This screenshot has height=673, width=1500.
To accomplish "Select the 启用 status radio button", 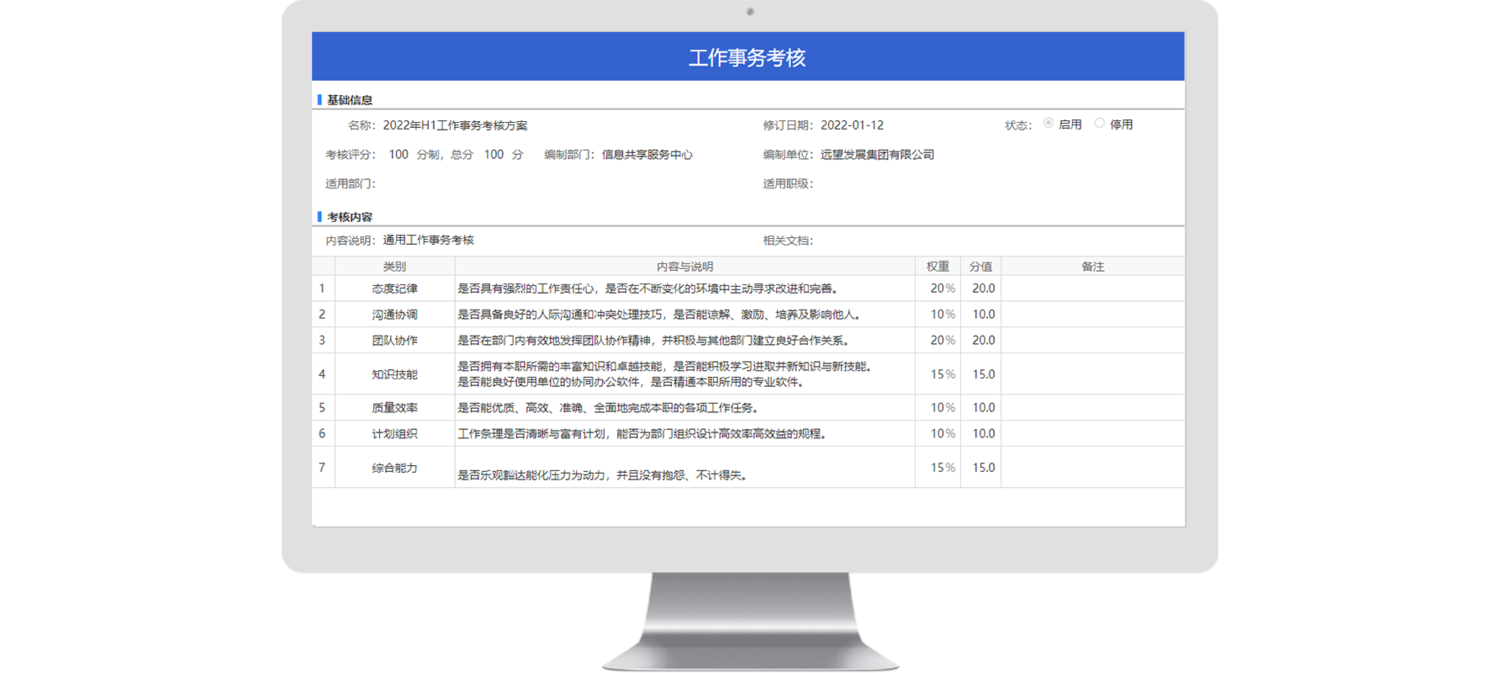I will coord(1048,124).
